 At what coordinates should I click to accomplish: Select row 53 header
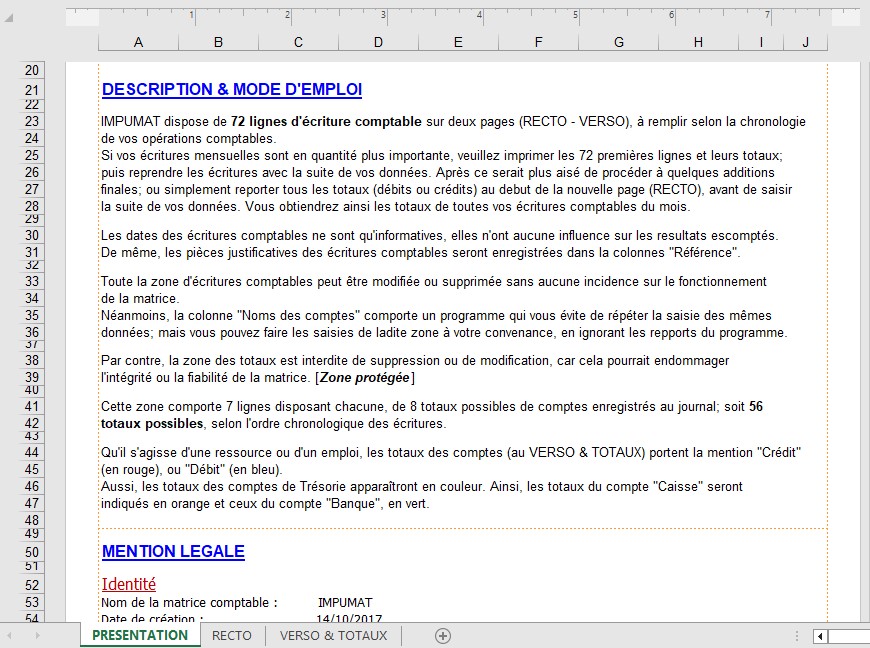click(x=32, y=603)
